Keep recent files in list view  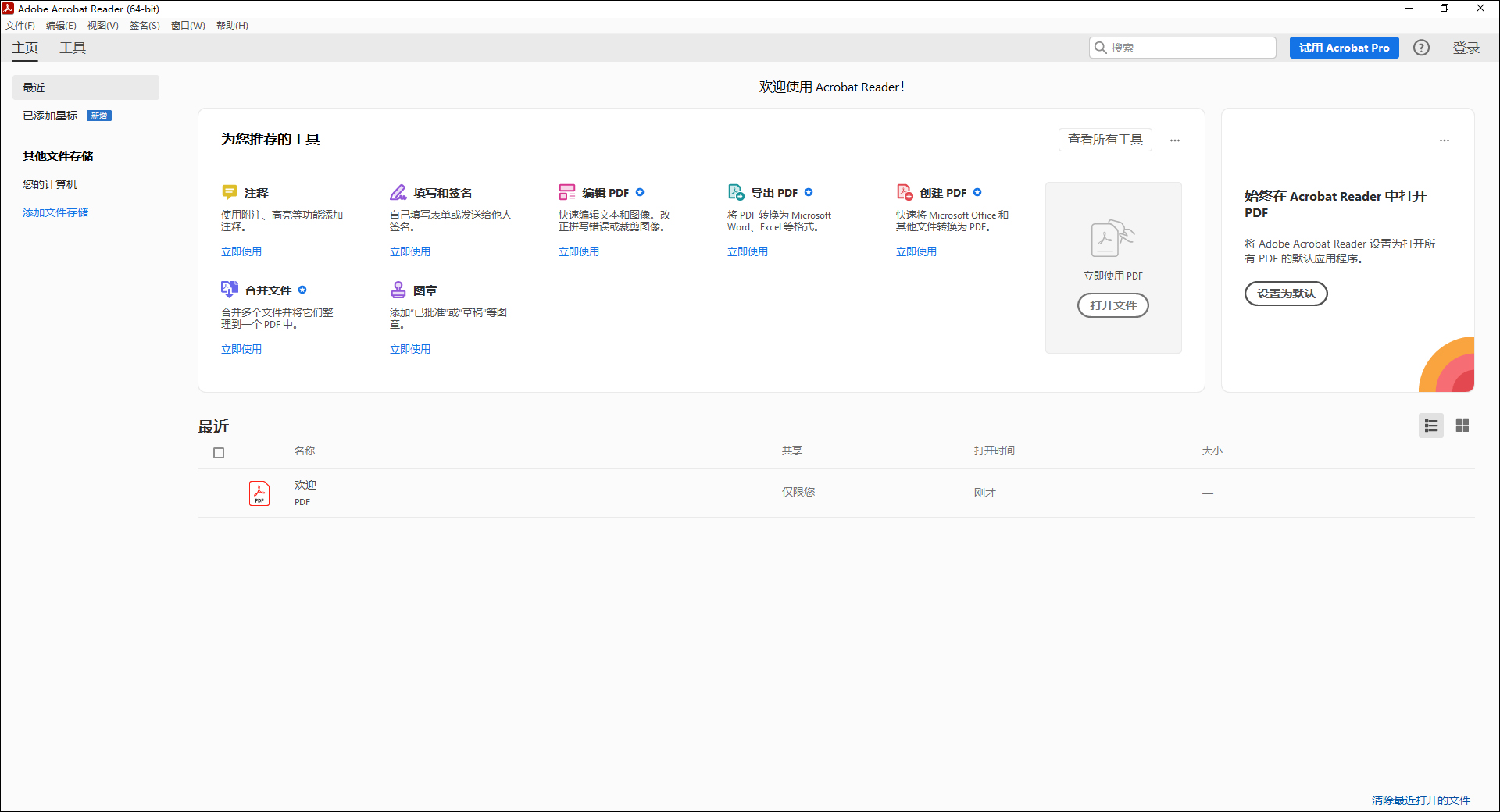pos(1430,426)
